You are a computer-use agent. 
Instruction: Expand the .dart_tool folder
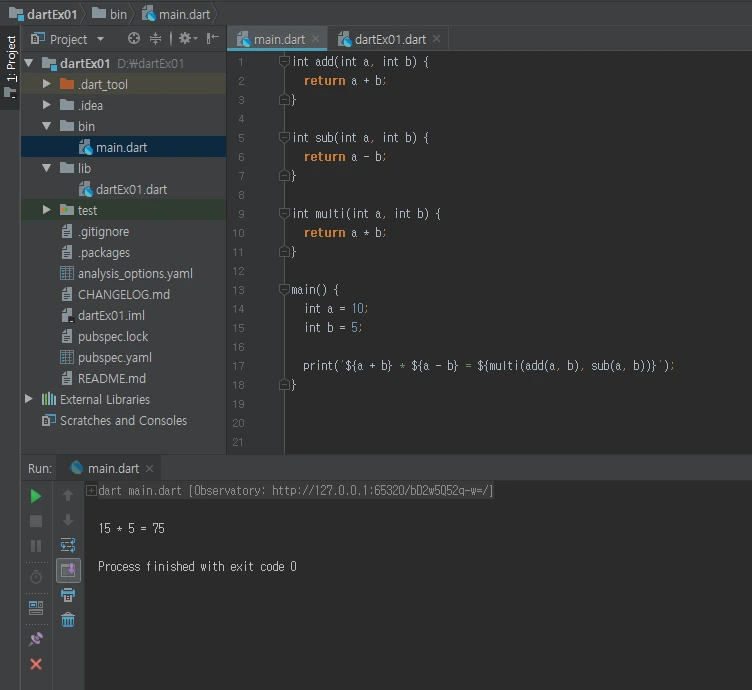(47, 84)
